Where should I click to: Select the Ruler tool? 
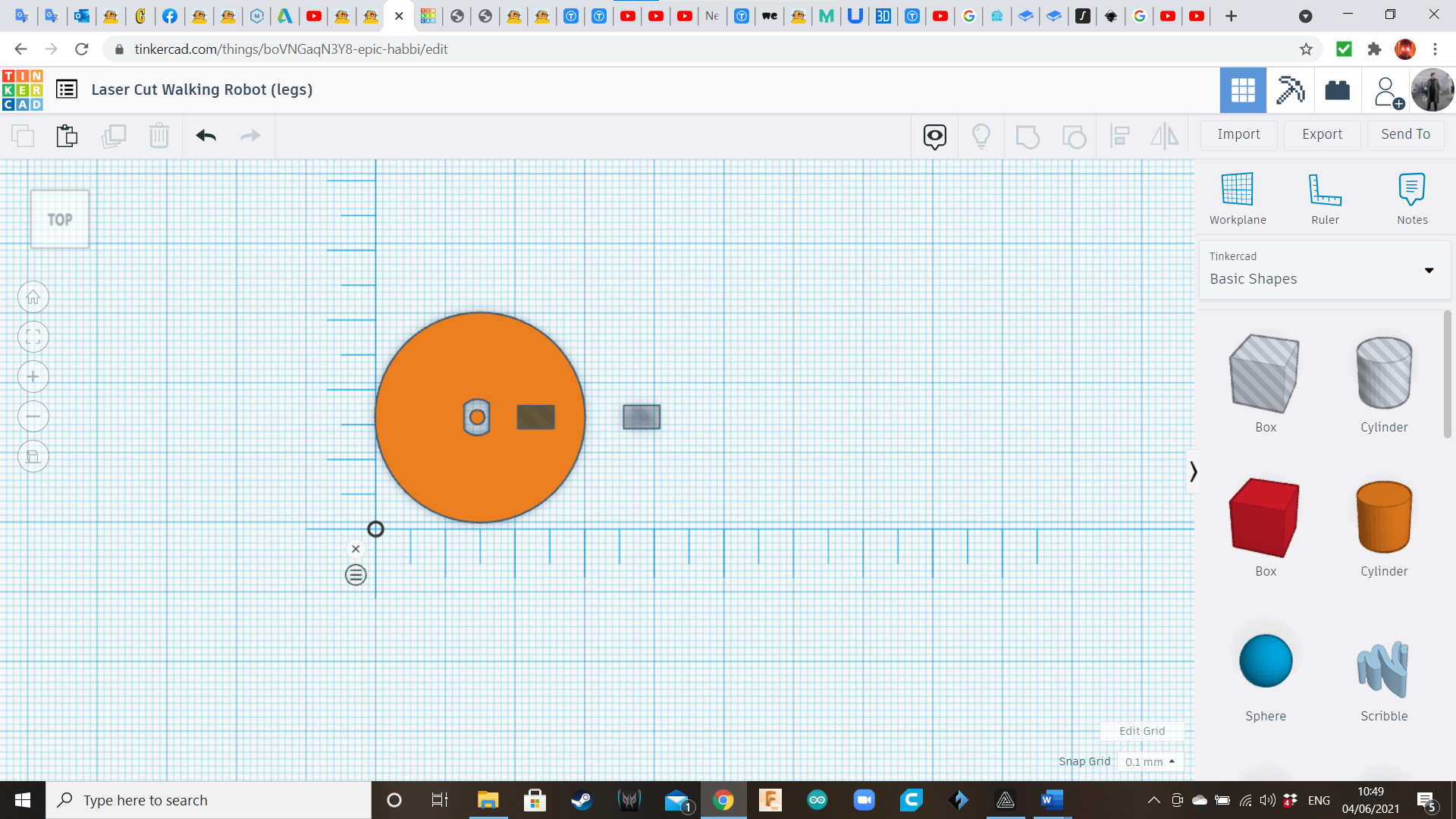point(1325,197)
